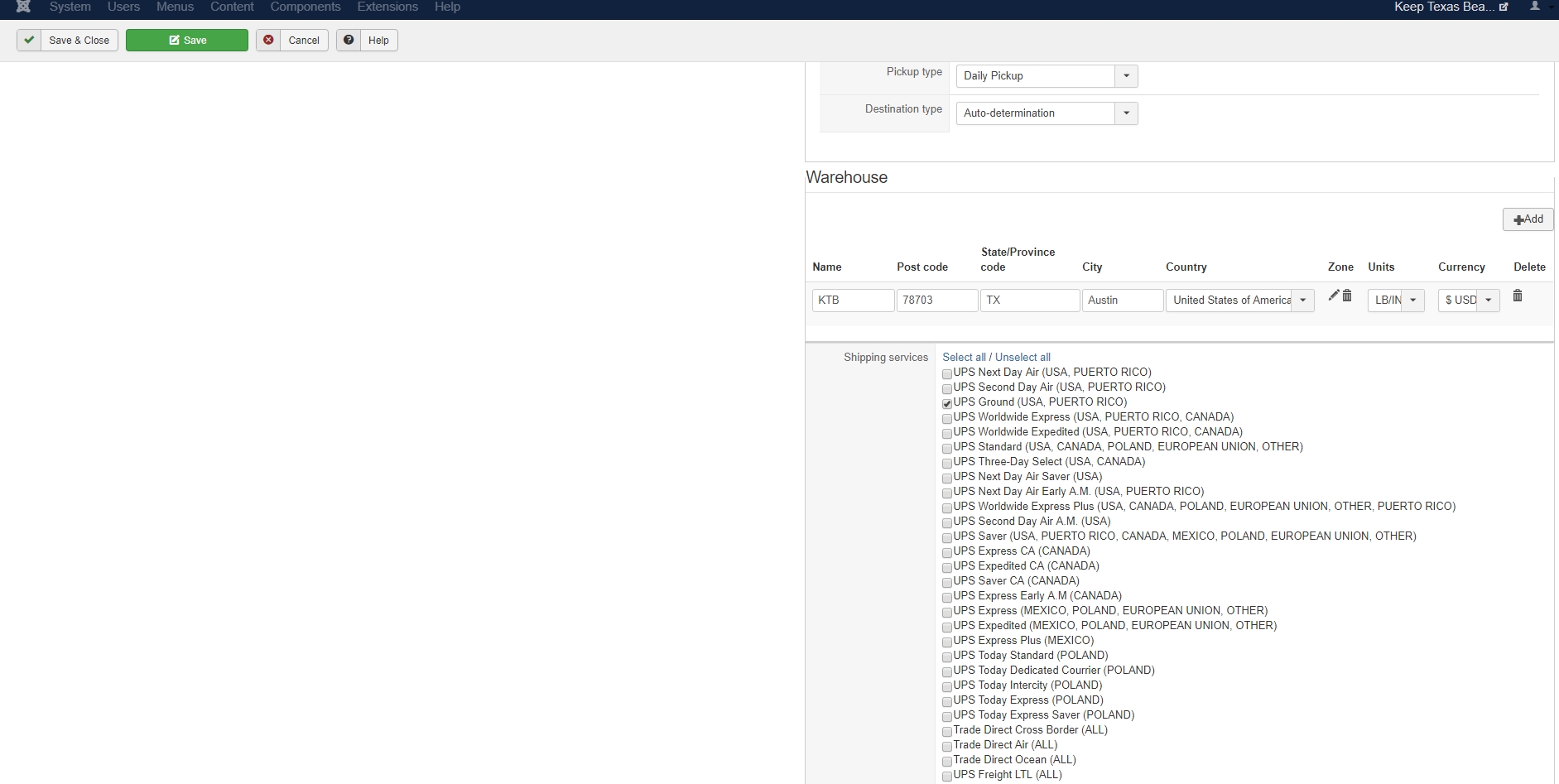1559x784 pixels.
Task: Enable UPS Express CA (CANADA) checkbox
Action: (947, 553)
